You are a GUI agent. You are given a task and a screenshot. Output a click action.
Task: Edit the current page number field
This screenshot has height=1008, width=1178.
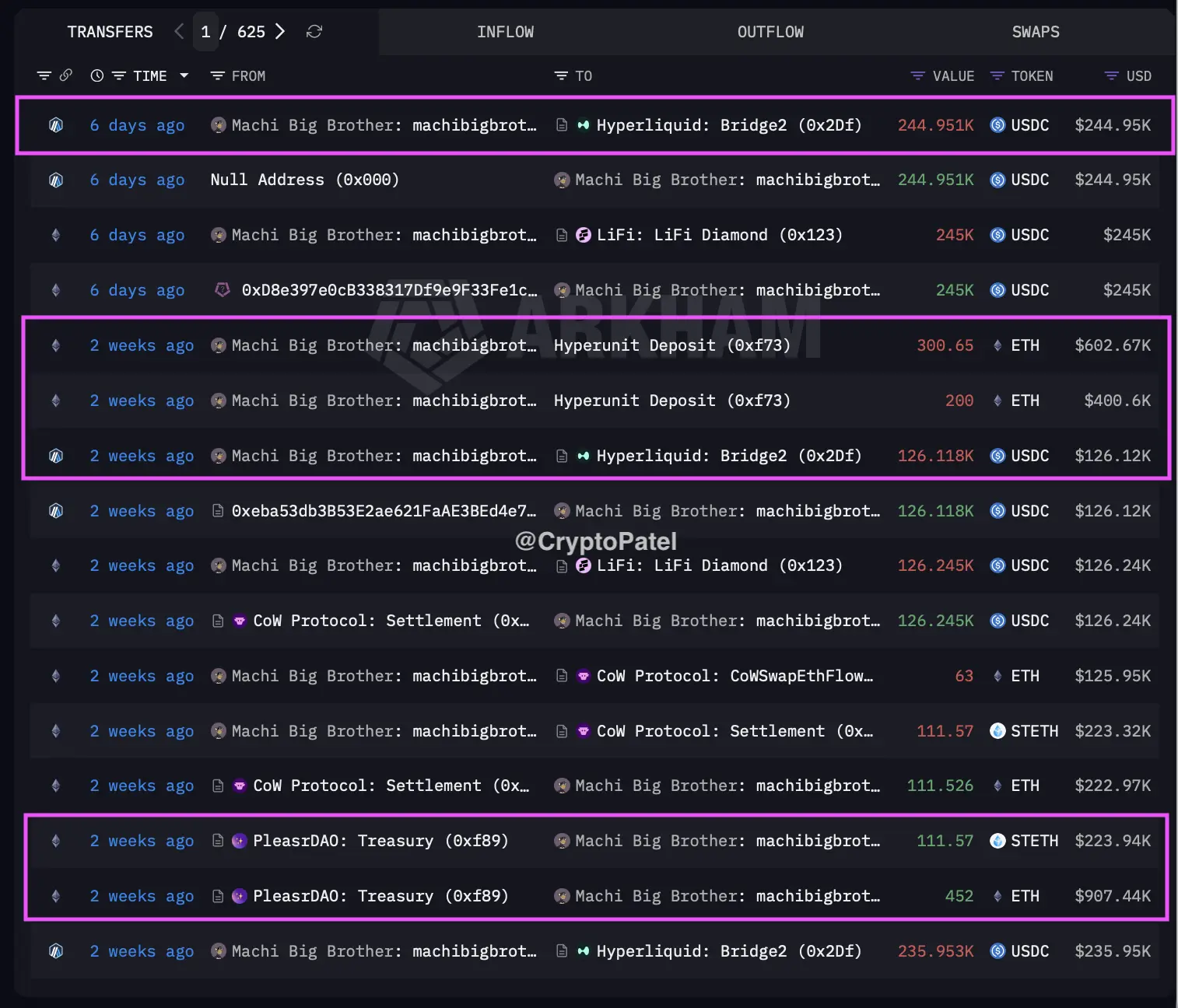point(205,32)
